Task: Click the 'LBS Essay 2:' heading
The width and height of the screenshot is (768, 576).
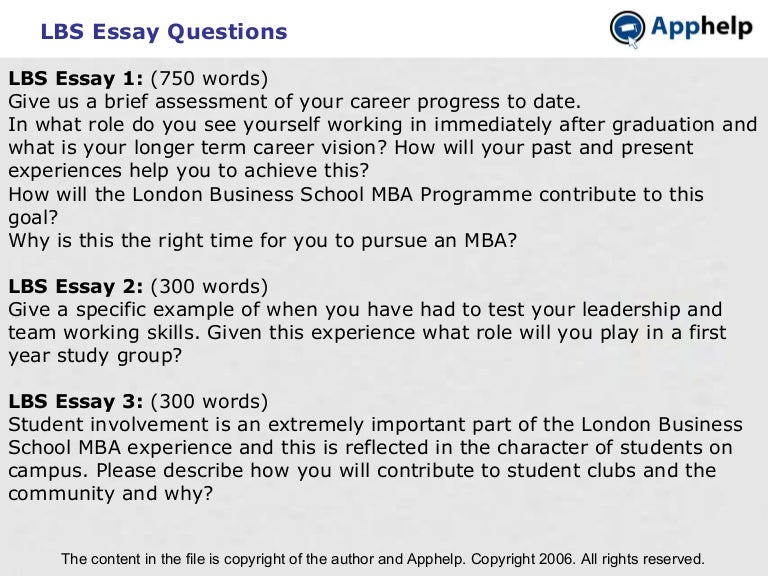Action: click(76, 286)
